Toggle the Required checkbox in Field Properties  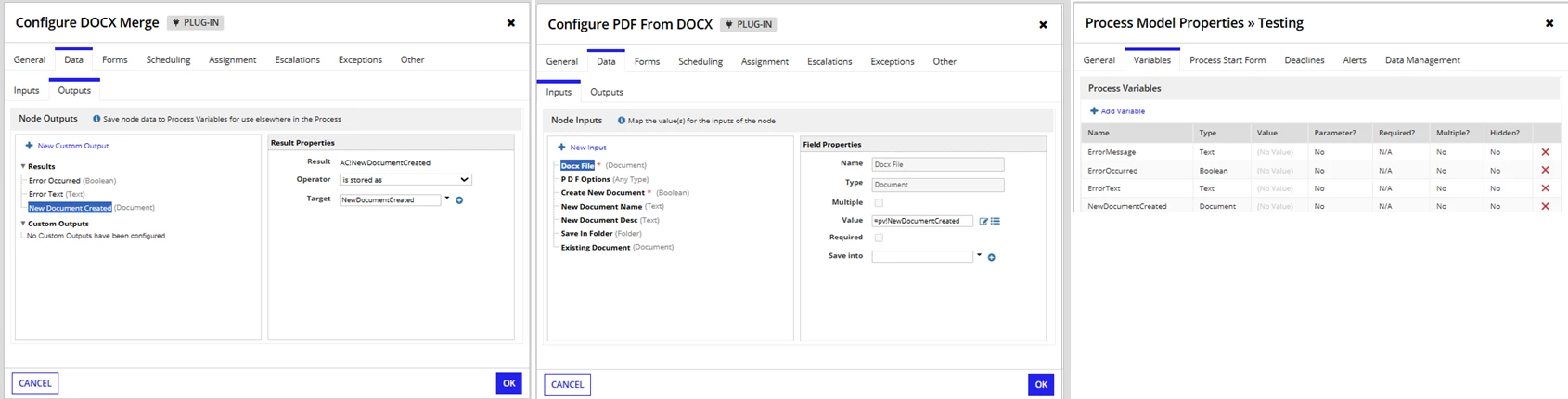tap(879, 238)
